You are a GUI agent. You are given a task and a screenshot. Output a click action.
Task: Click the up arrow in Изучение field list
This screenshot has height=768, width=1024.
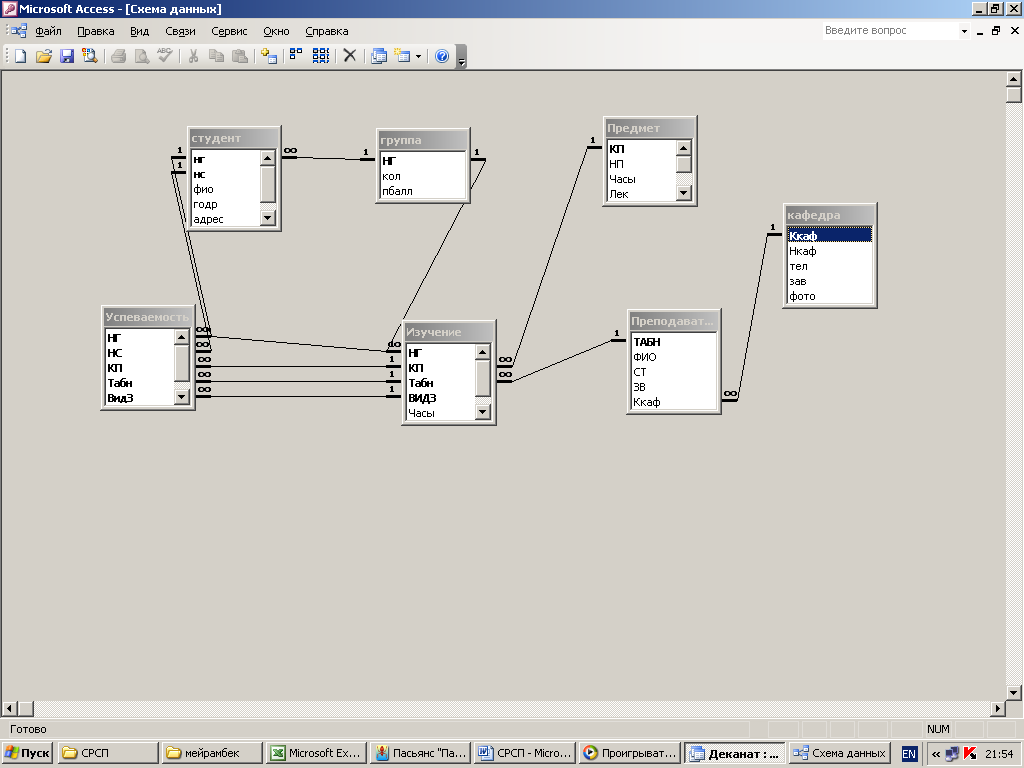pos(483,352)
